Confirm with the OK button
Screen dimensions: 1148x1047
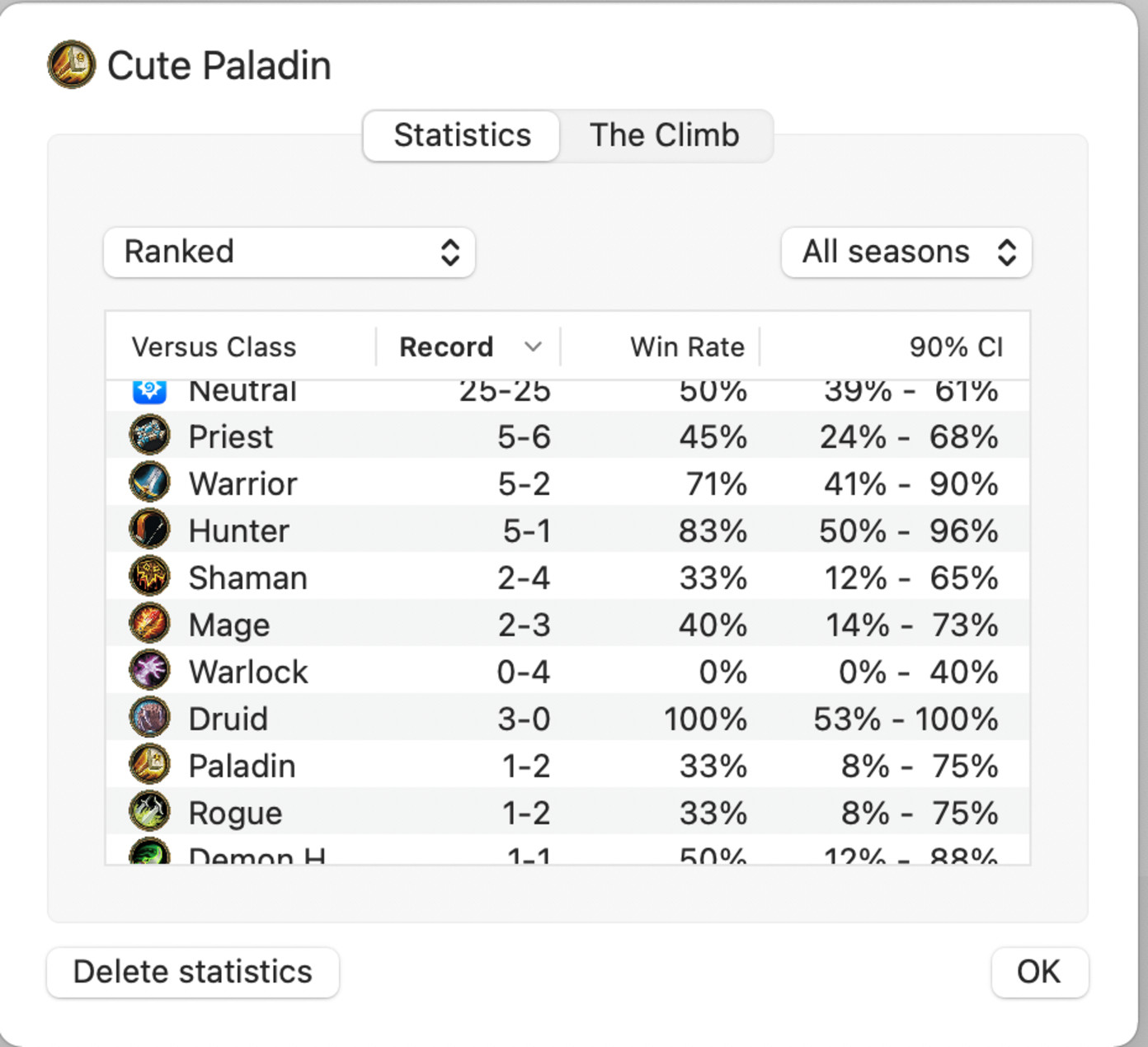coord(1039,972)
